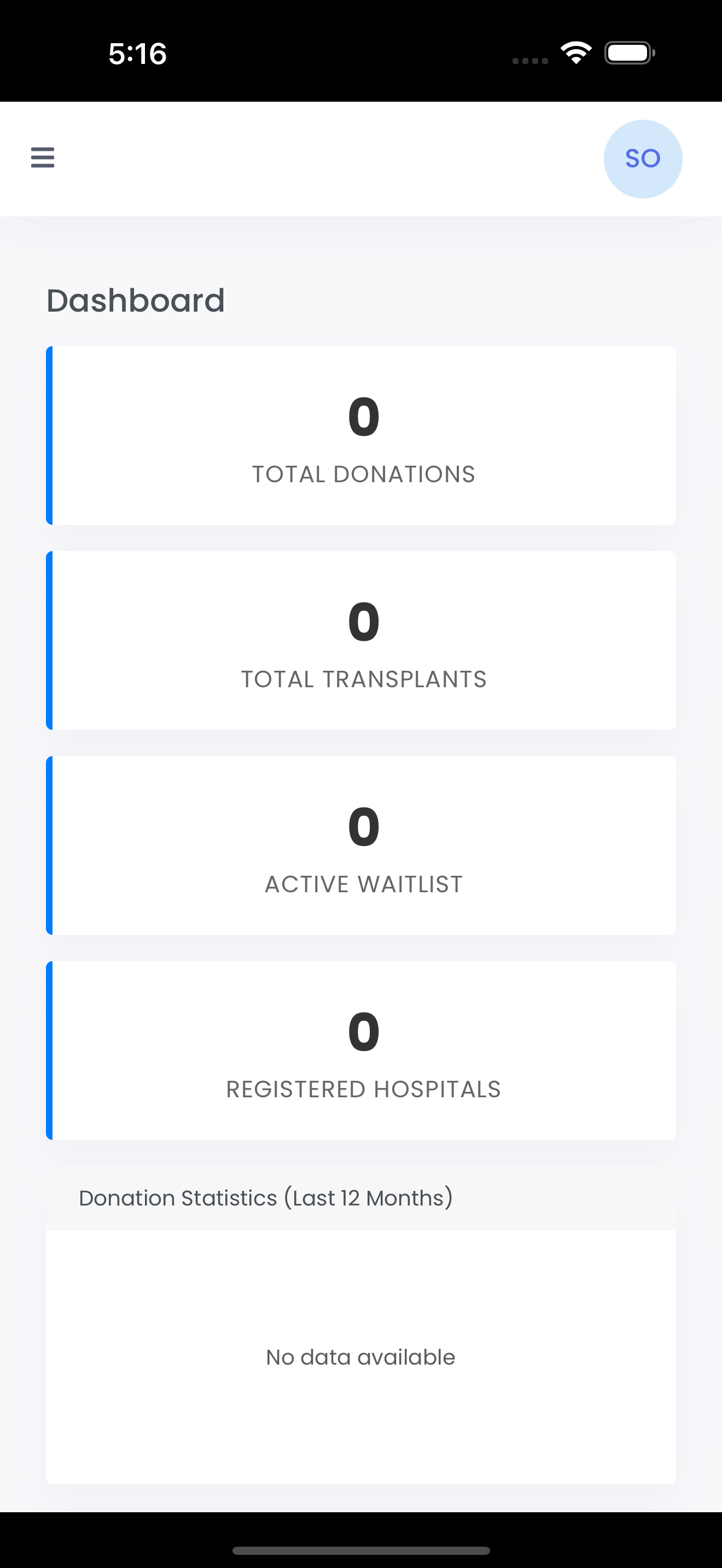
Task: Open the SO user profile avatar
Action: [x=643, y=159]
